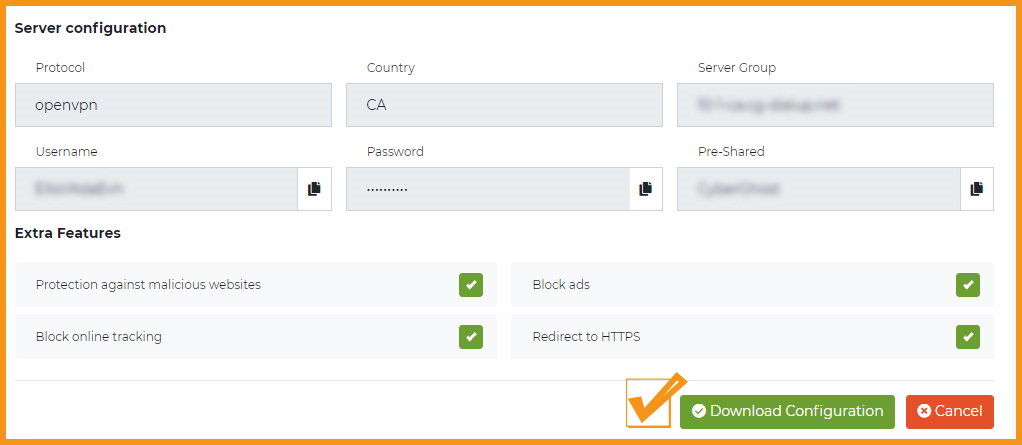The width and height of the screenshot is (1022, 445).
Task: Select the Password field with dots
Action: coord(488,189)
